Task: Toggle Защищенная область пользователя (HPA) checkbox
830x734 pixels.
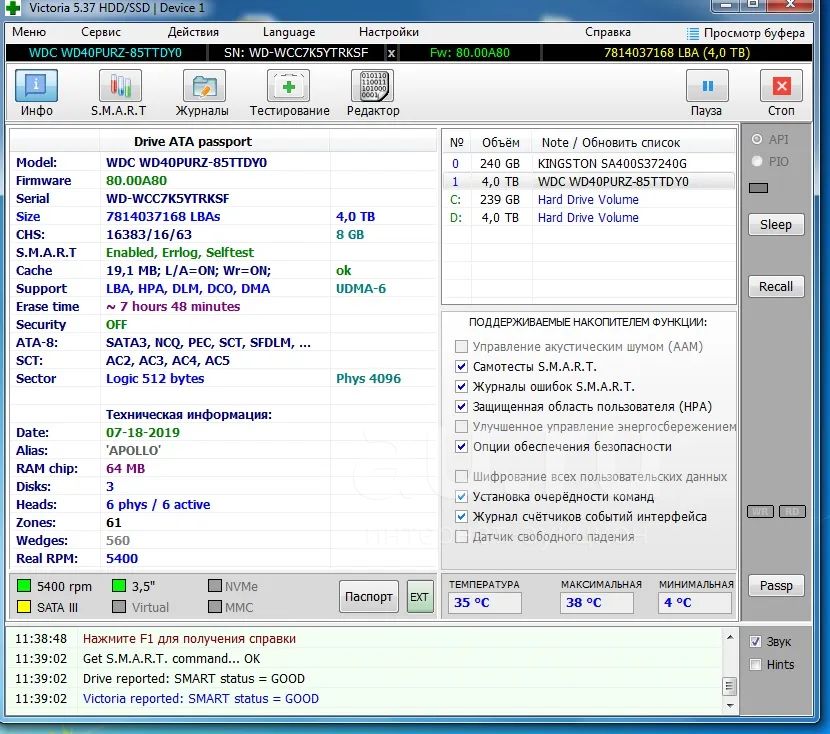Action: click(461, 406)
